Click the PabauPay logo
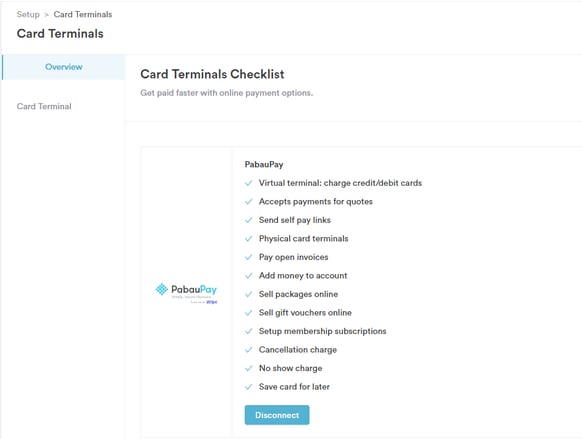The height and width of the screenshot is (439, 582). [x=186, y=294]
